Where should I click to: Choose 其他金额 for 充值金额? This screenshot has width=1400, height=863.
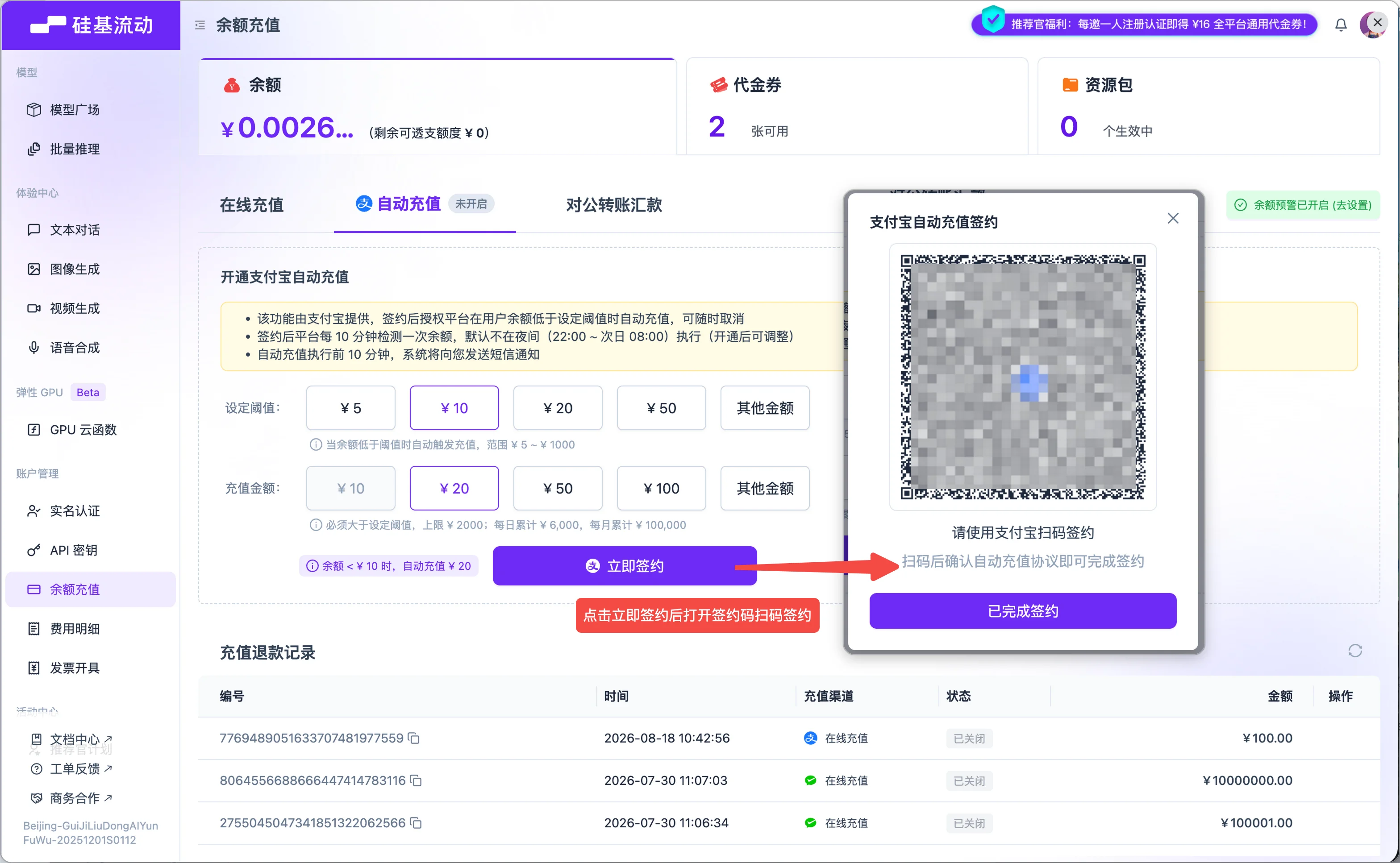765,488
